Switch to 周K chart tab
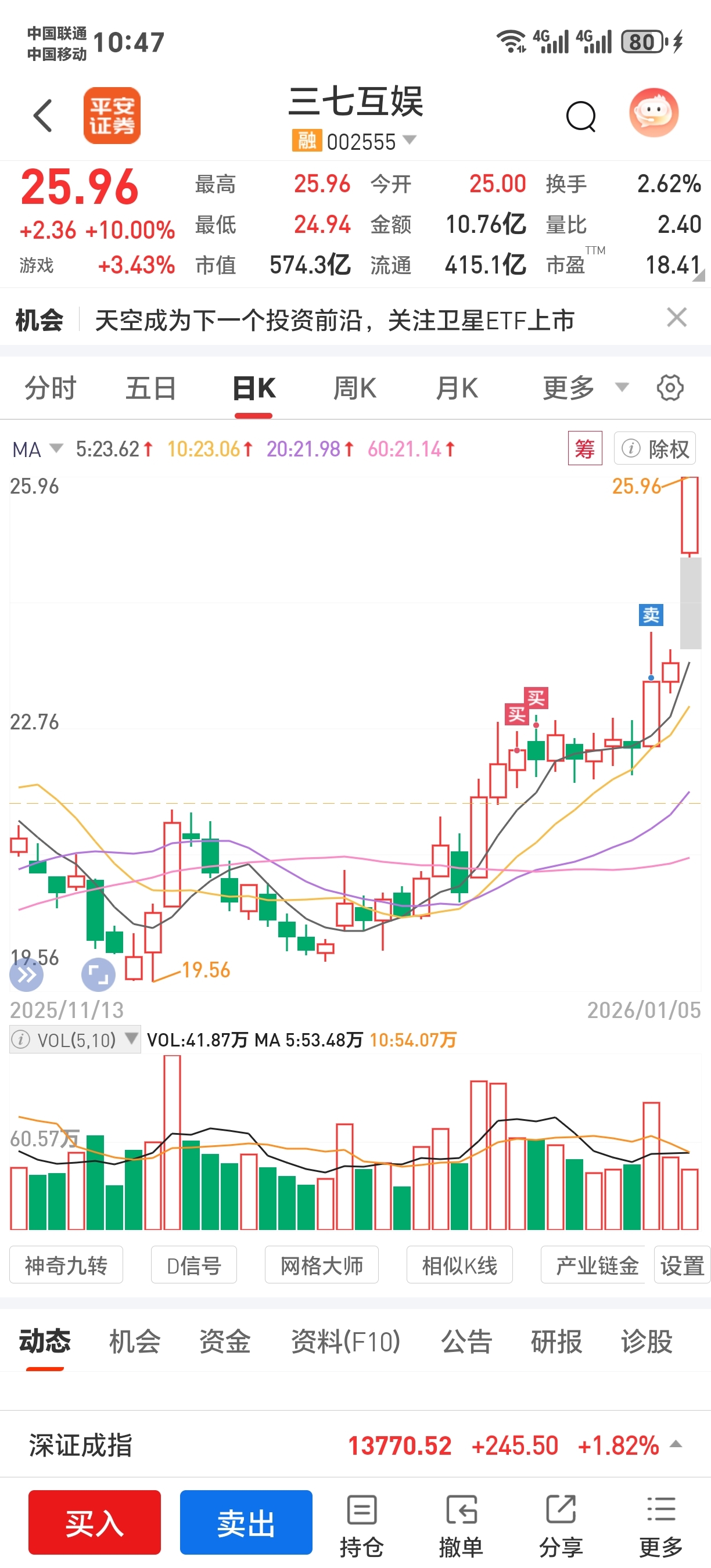 coord(355,388)
